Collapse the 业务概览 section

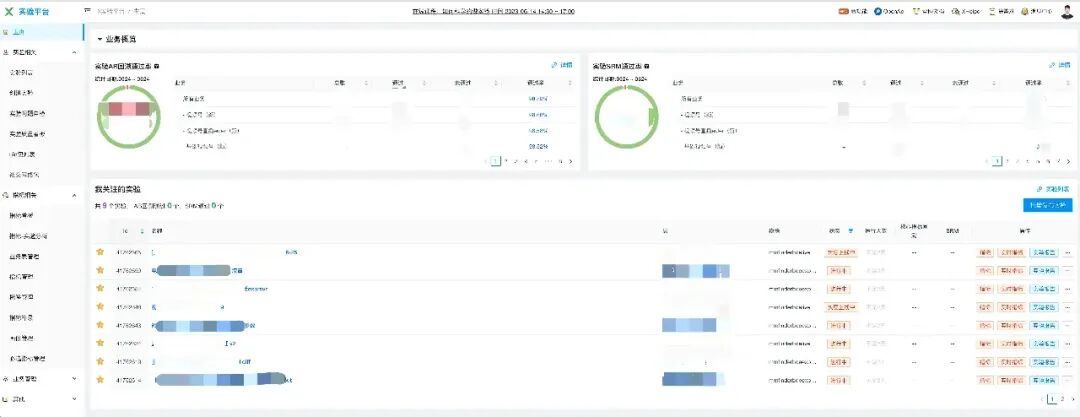pyautogui.click(x=100, y=39)
